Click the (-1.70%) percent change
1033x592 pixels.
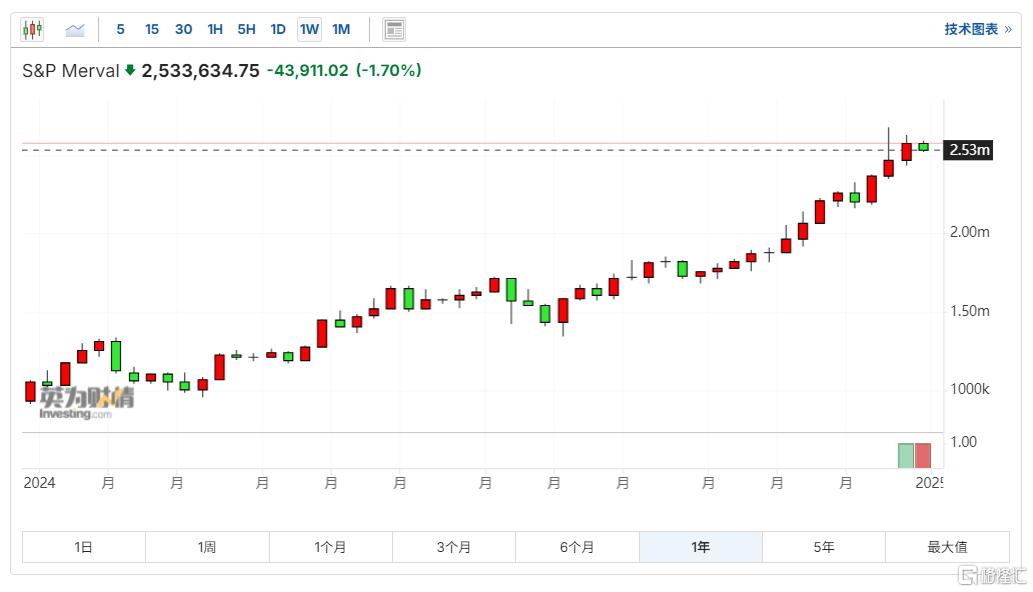389,70
